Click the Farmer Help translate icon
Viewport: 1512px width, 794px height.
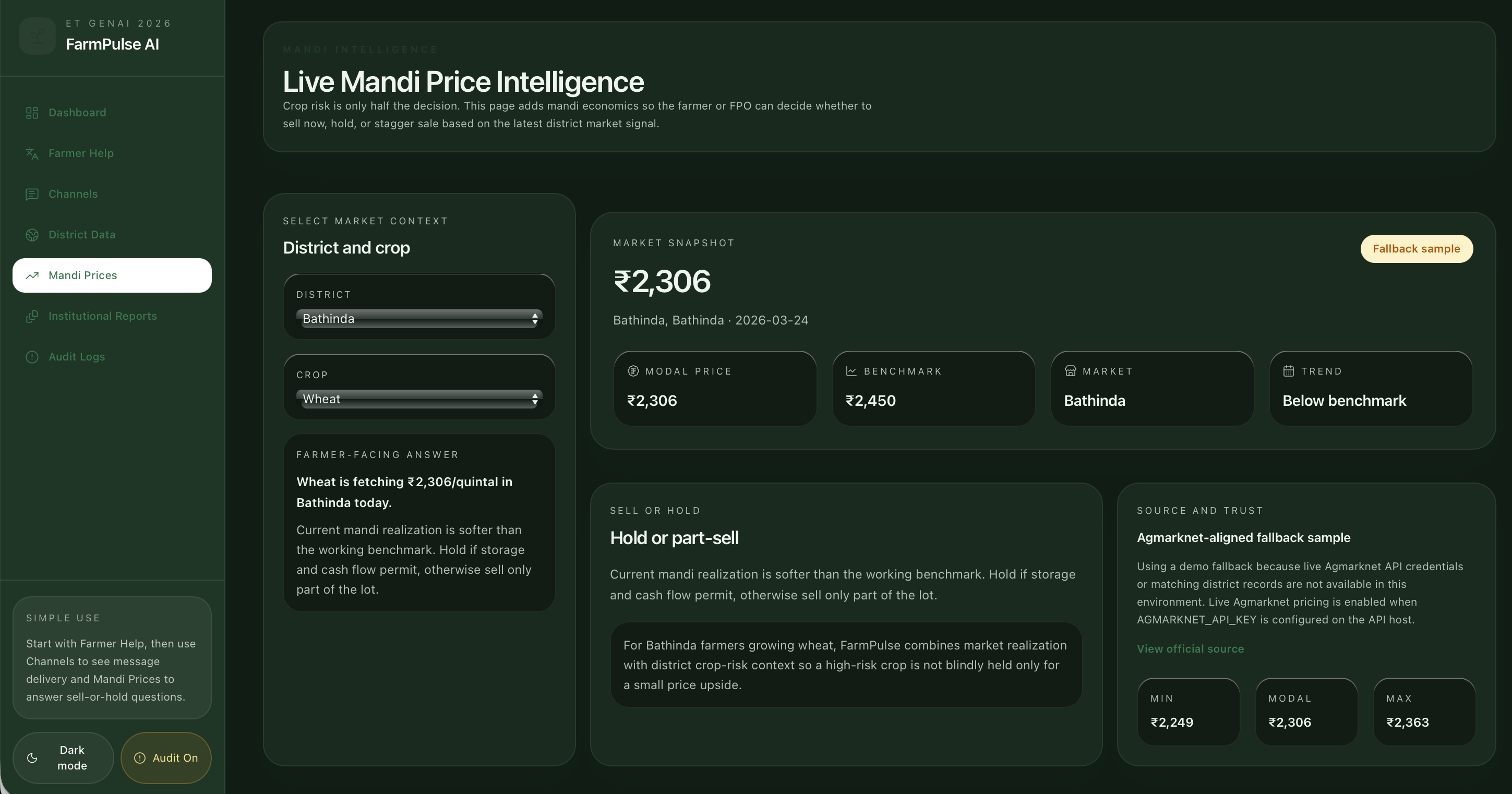tap(32, 154)
